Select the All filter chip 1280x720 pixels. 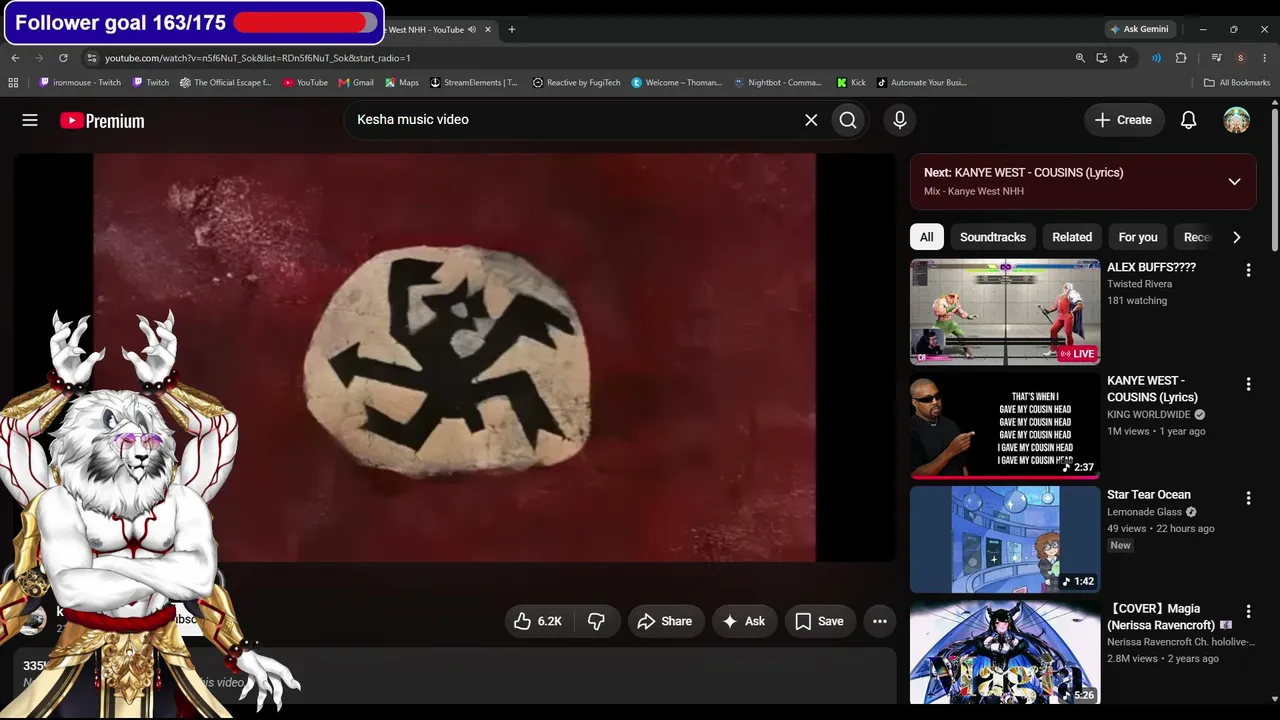click(x=927, y=237)
